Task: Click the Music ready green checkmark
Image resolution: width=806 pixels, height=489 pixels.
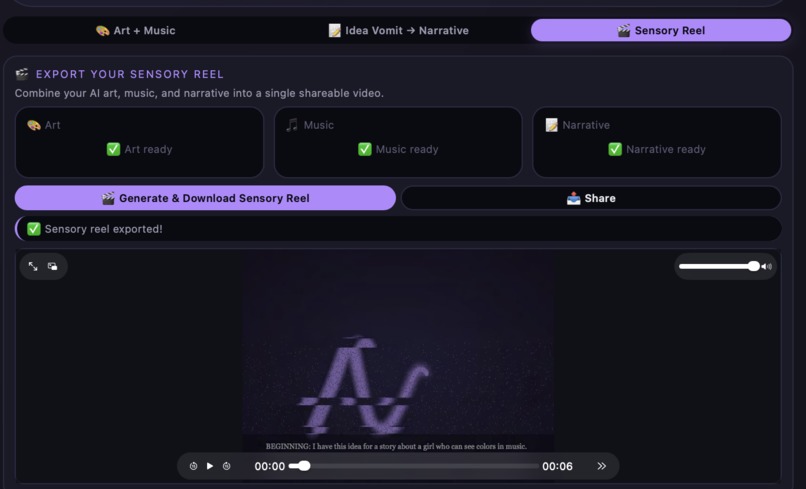Action: [364, 149]
